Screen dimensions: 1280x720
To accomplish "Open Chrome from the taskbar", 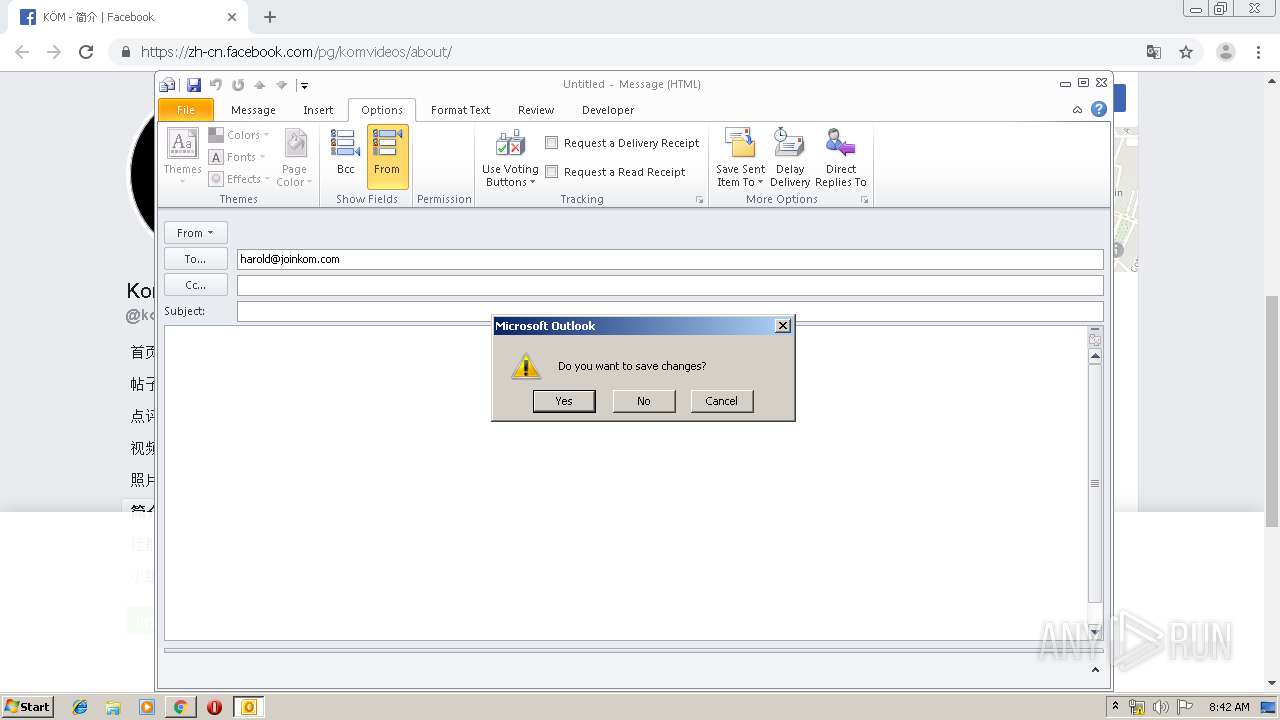I will pyautogui.click(x=180, y=707).
